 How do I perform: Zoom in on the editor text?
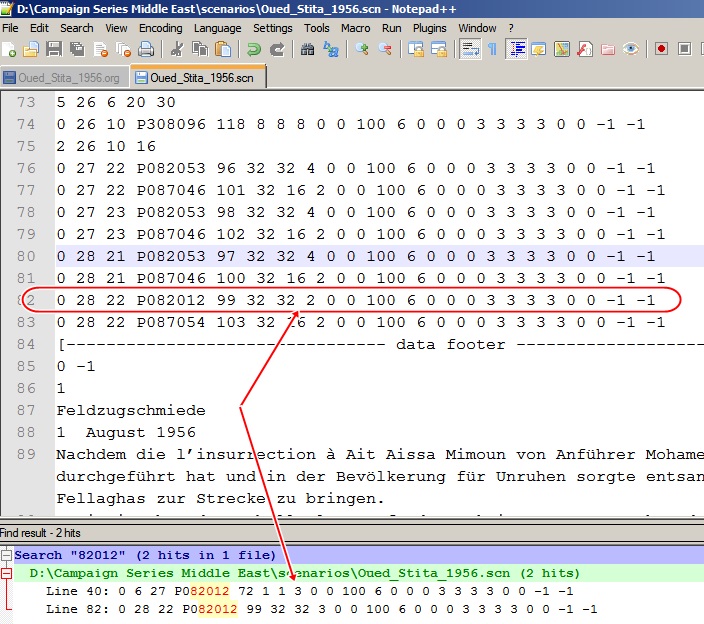click(362, 49)
